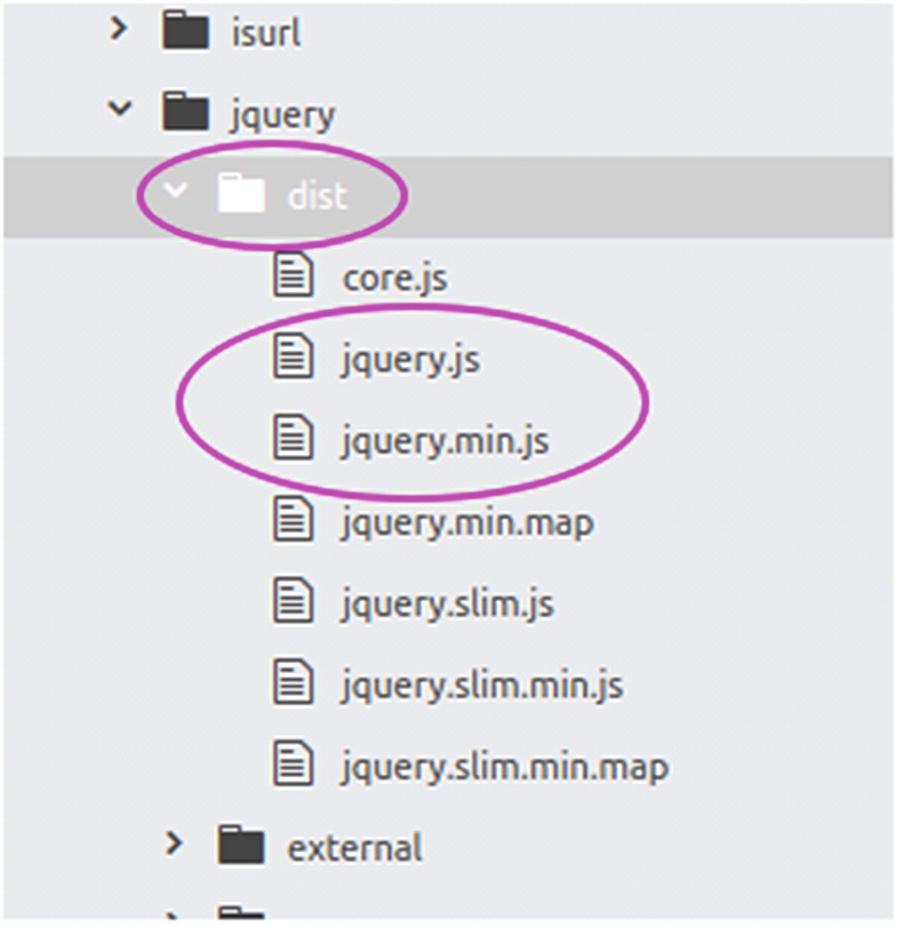Select the dist folder label
The height and width of the screenshot is (926, 900).
click(x=317, y=195)
